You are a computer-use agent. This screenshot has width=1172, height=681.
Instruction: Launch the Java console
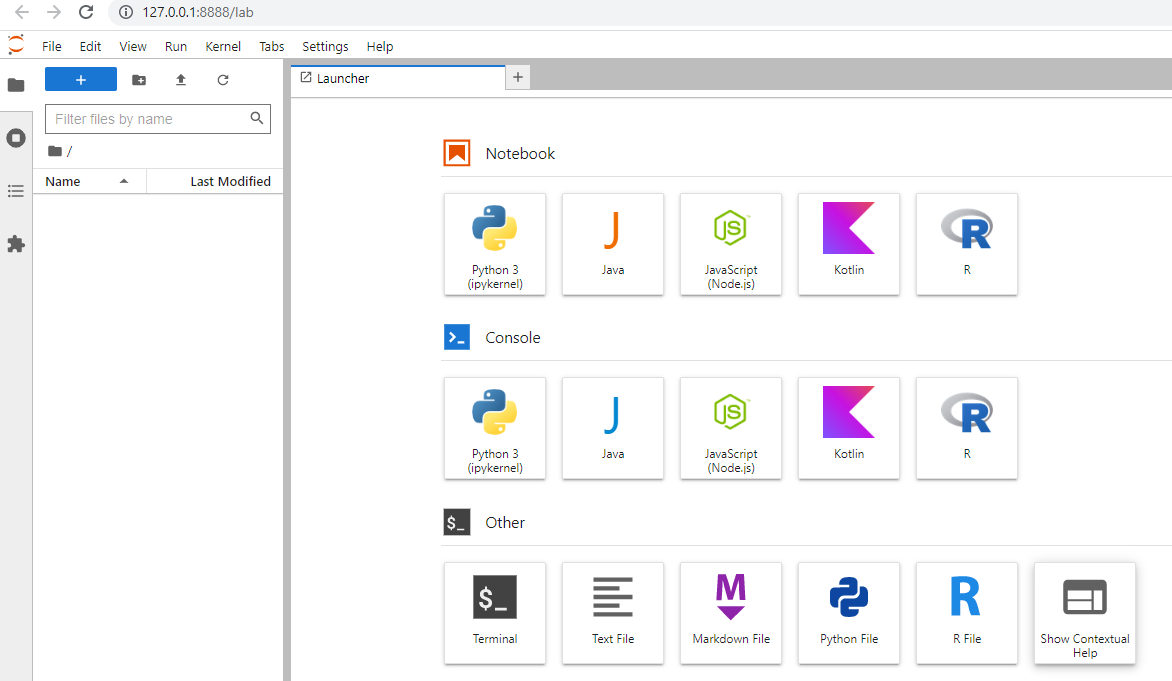[x=613, y=428]
